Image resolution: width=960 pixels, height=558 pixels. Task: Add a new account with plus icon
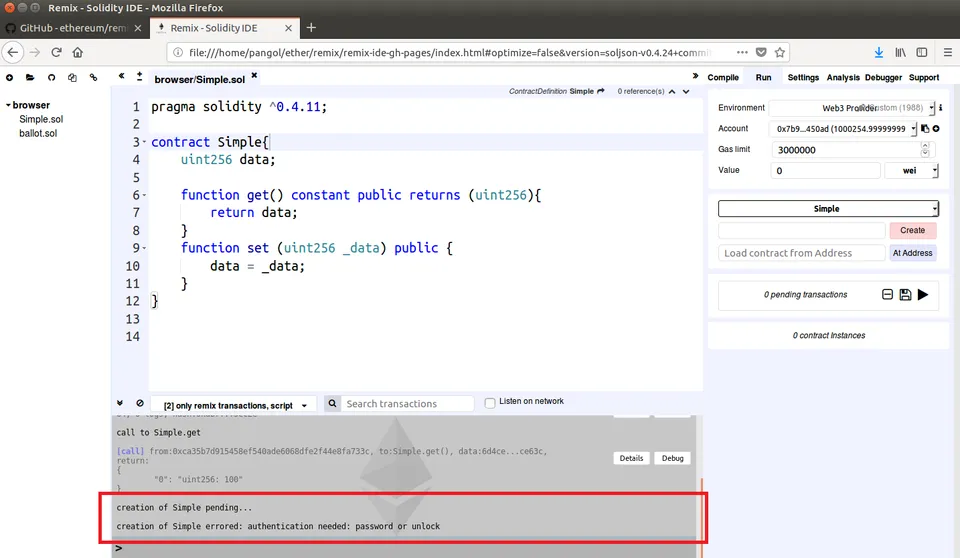[x=936, y=129]
